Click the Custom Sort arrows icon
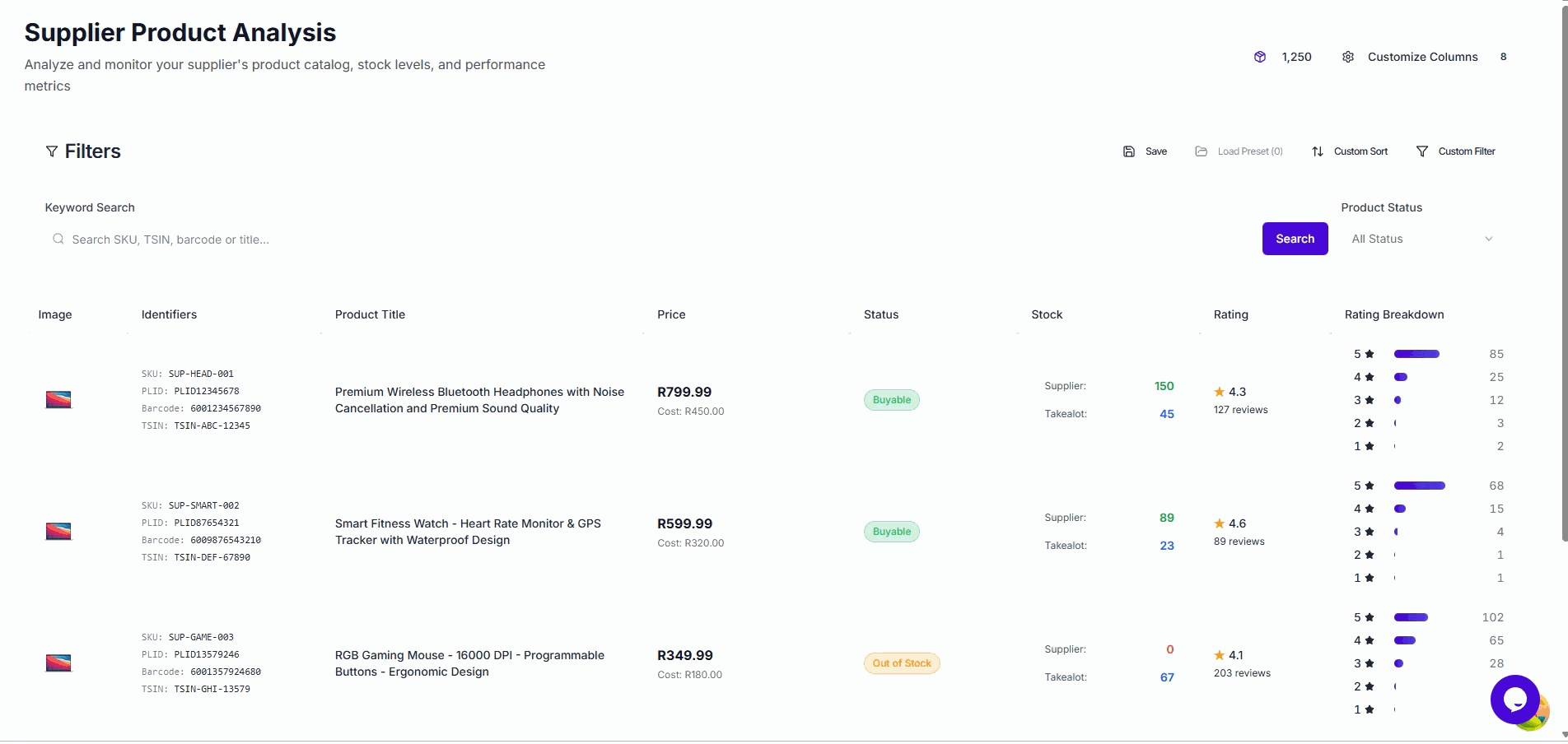 1318,151
